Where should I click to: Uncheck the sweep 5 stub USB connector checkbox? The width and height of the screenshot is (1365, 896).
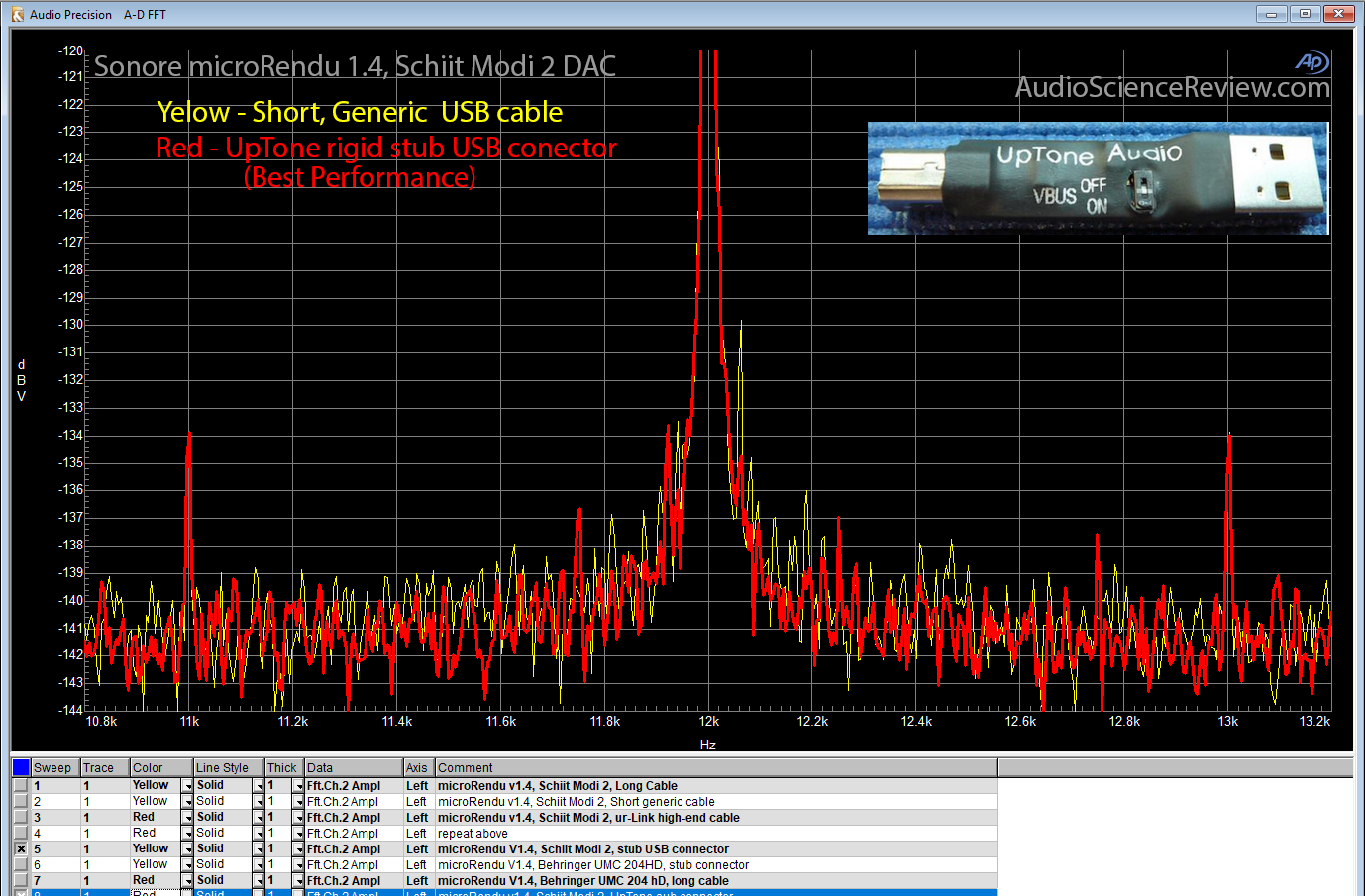(x=21, y=848)
